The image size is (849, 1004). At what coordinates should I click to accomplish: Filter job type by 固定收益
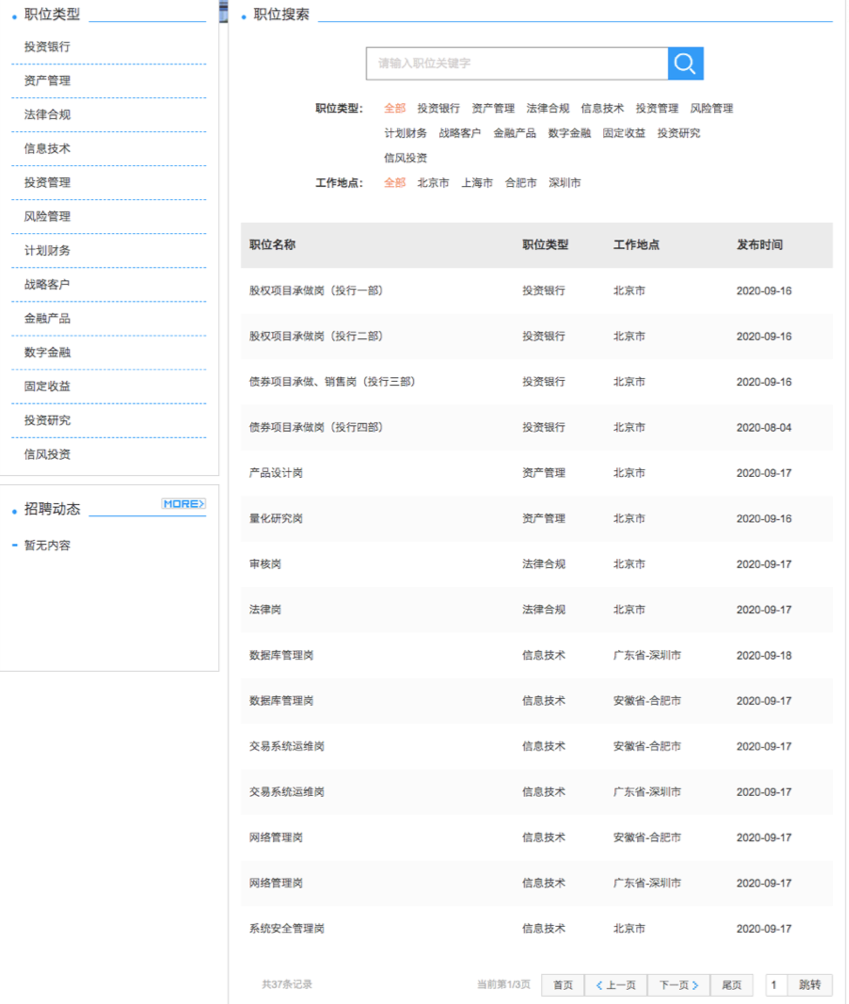click(624, 133)
